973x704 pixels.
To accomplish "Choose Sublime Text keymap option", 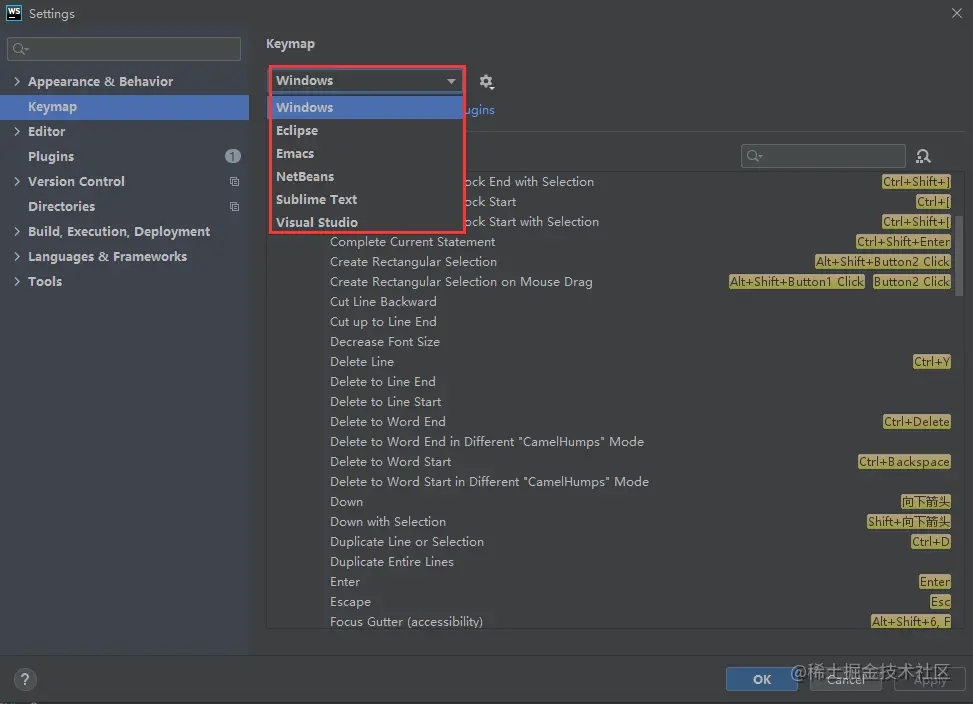I will click(x=367, y=199).
